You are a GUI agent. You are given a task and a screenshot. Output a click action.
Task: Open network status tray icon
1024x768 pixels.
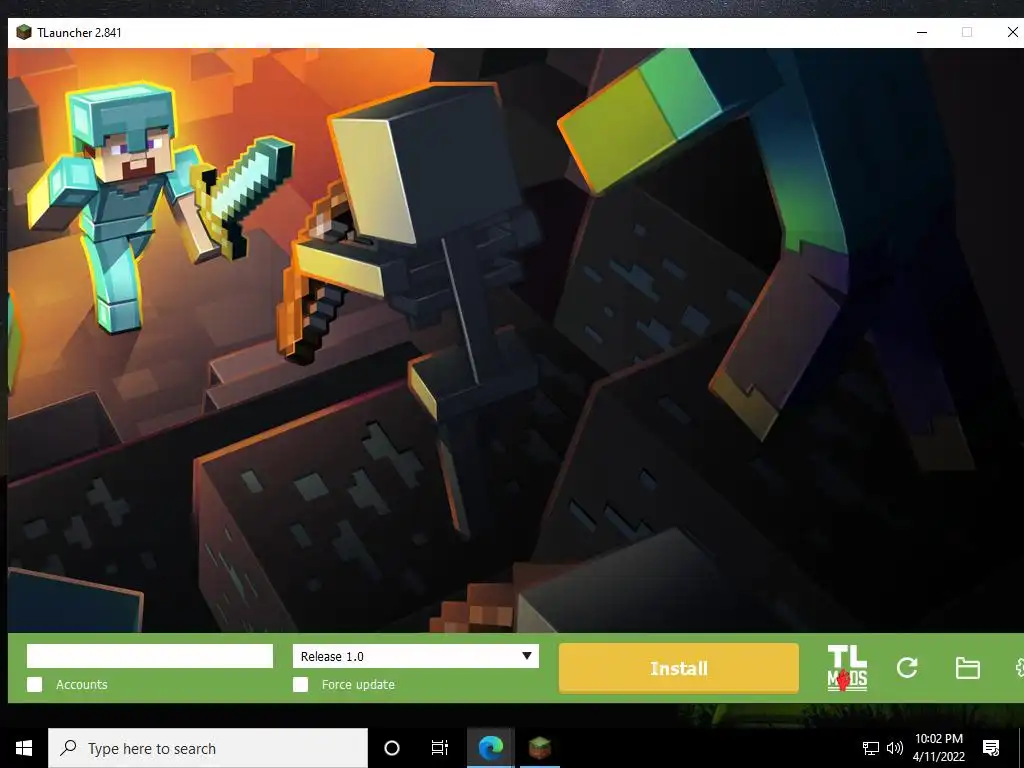coord(871,748)
